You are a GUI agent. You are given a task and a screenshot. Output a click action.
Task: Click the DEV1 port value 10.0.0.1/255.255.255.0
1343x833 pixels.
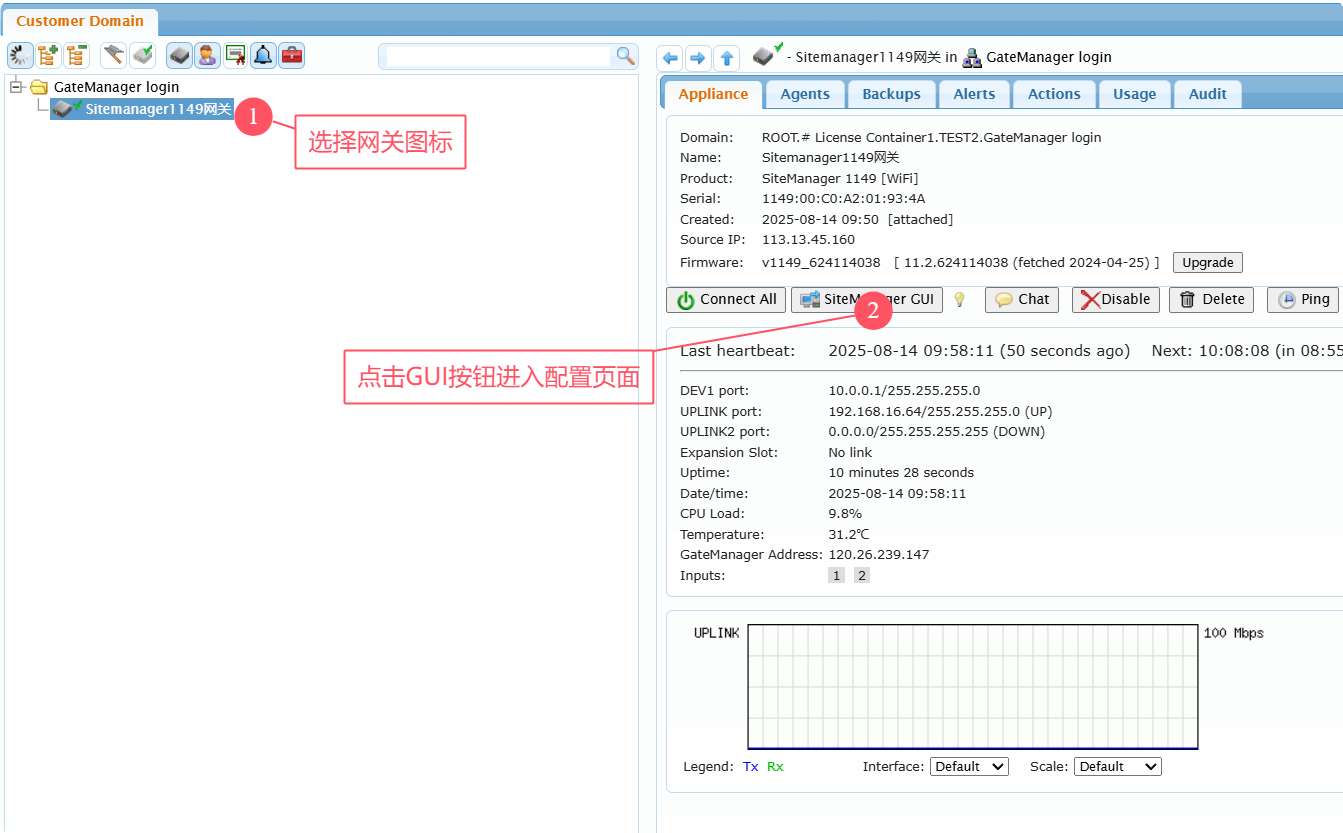pos(904,390)
